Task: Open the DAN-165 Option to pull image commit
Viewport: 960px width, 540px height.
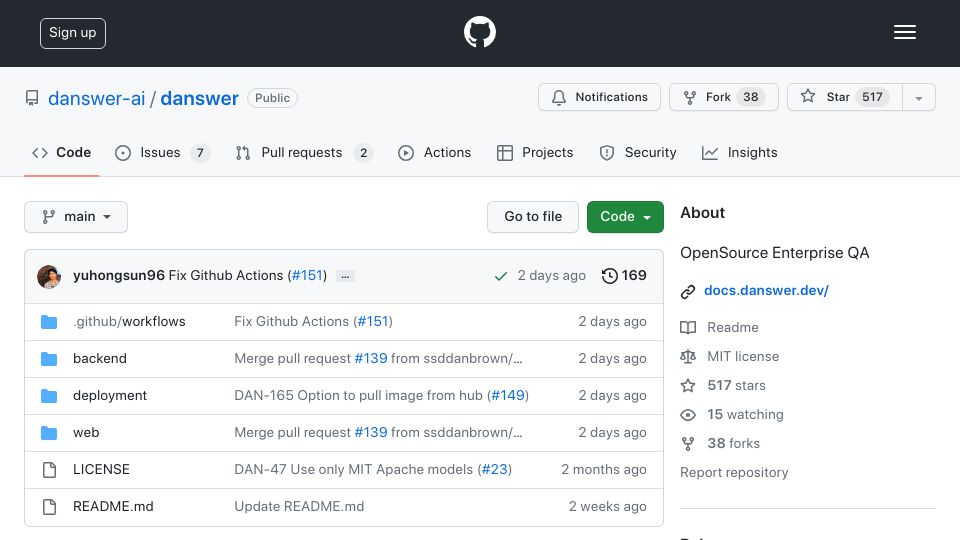Action: coord(358,396)
